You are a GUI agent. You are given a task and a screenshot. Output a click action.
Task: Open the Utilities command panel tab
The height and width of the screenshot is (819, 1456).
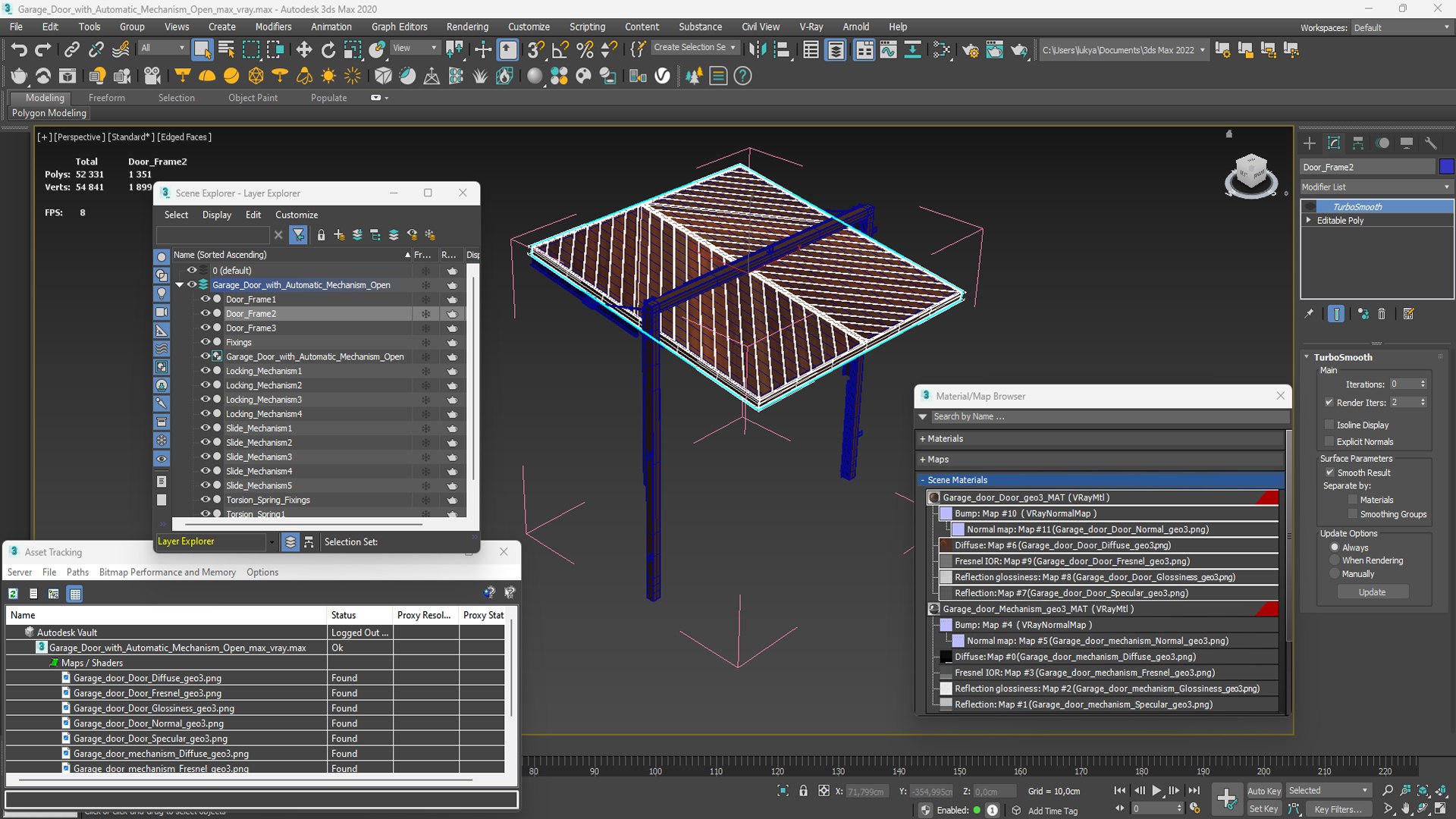1431,143
